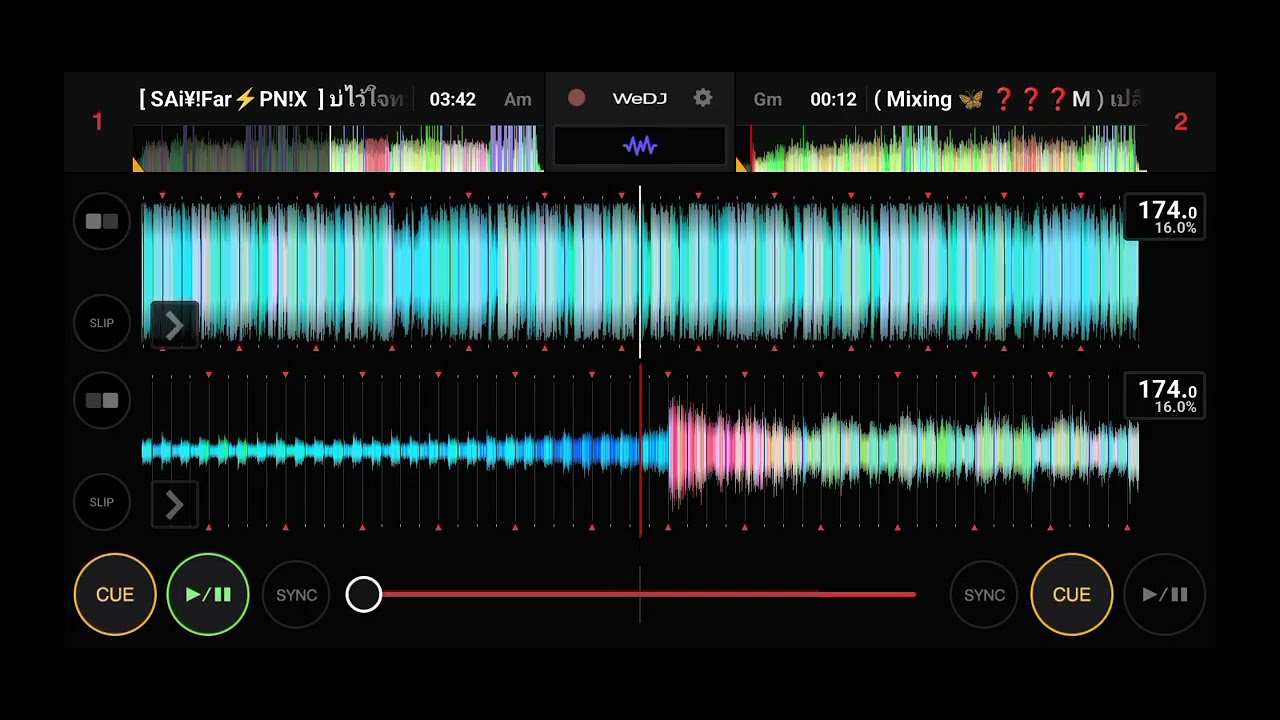Viewport: 1280px width, 720px height.
Task: Jump within the deck 1 overview waveform
Action: [337, 148]
